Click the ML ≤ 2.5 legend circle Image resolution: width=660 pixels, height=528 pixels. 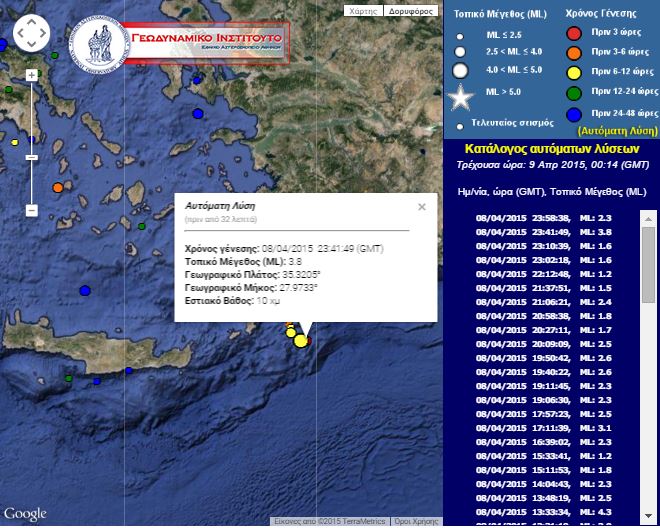click(460, 37)
